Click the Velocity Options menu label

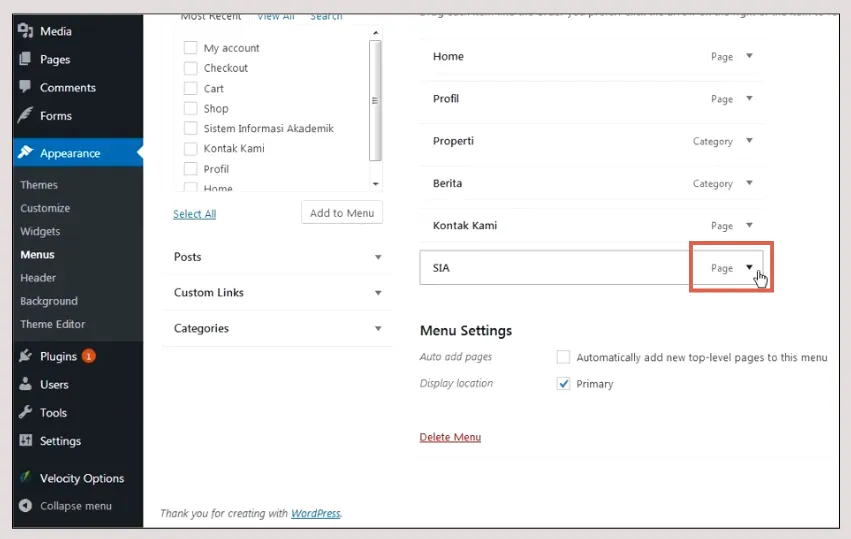point(82,478)
